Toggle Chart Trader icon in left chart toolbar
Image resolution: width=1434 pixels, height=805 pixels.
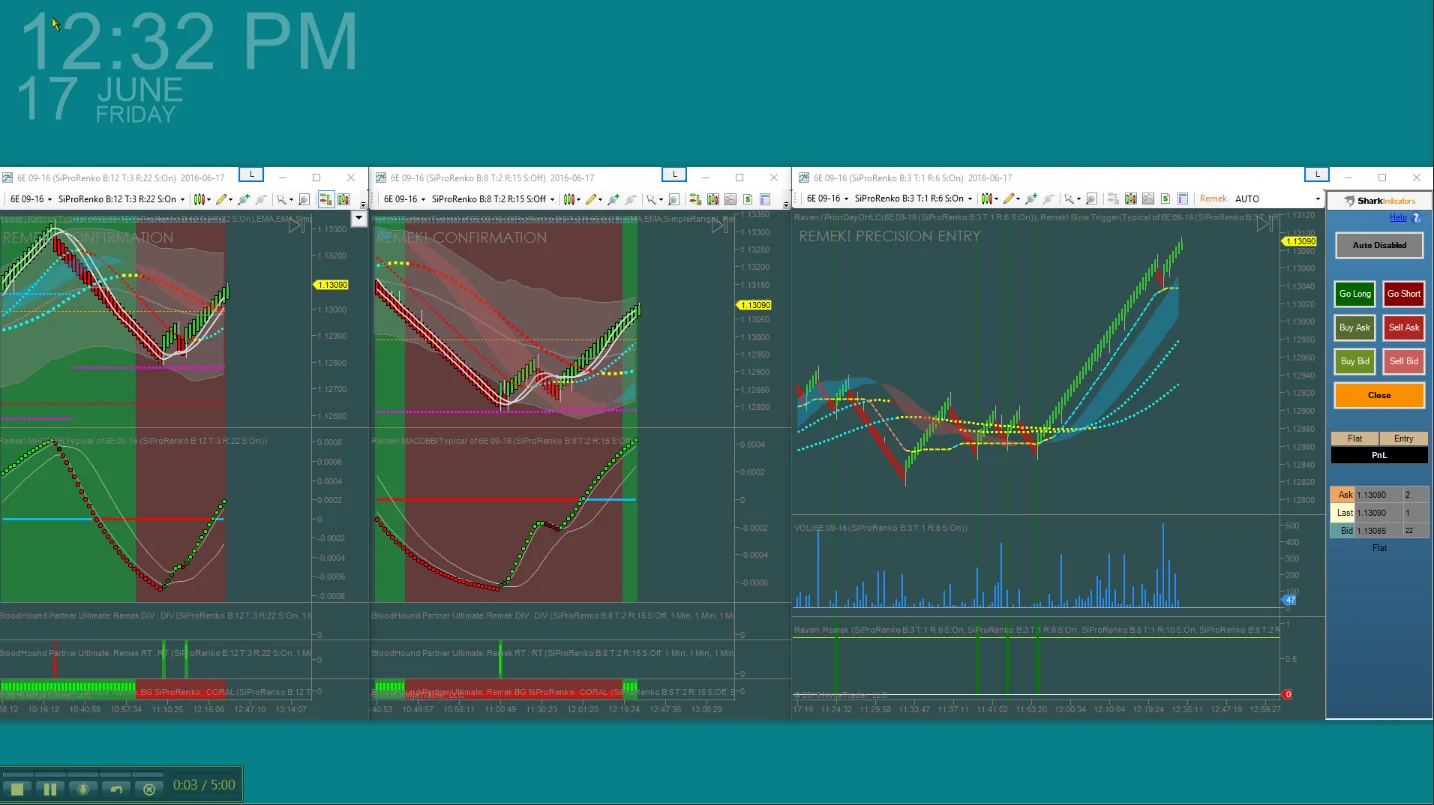click(x=326, y=199)
